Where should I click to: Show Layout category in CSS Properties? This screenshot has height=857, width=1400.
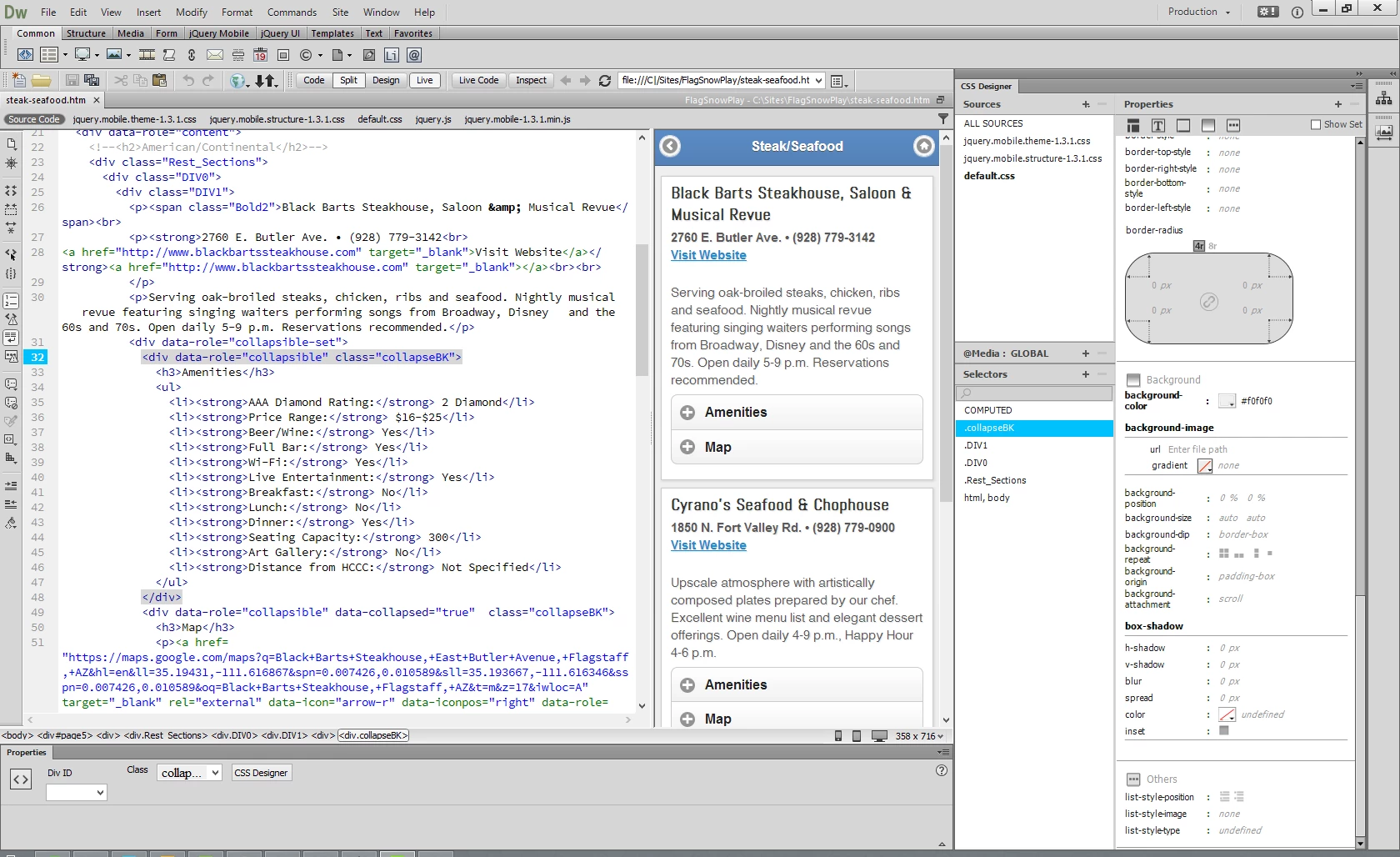[x=1133, y=125]
